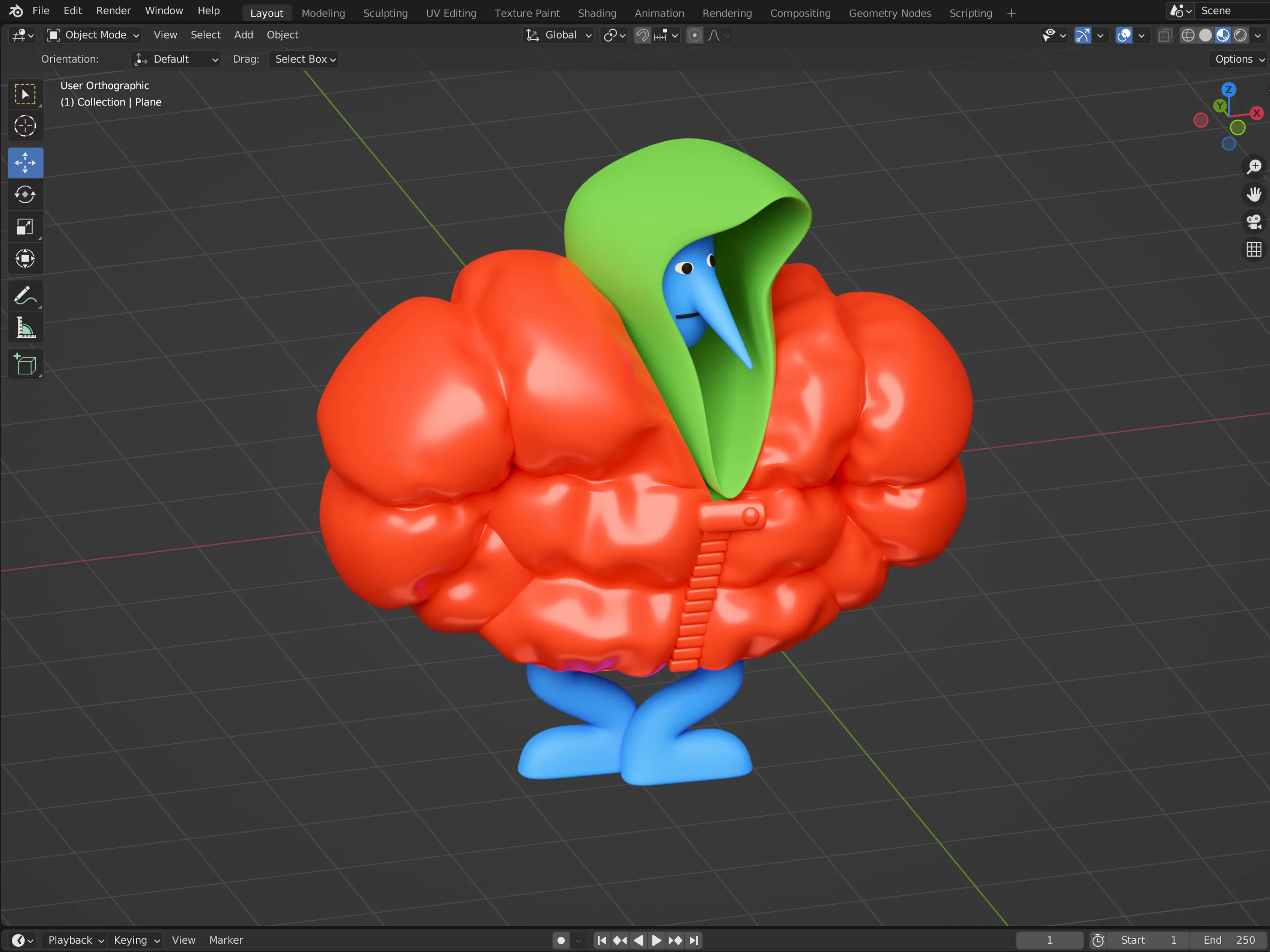Click the viewport zoom magnifier icon
The width and height of the screenshot is (1270, 952).
(x=1254, y=167)
